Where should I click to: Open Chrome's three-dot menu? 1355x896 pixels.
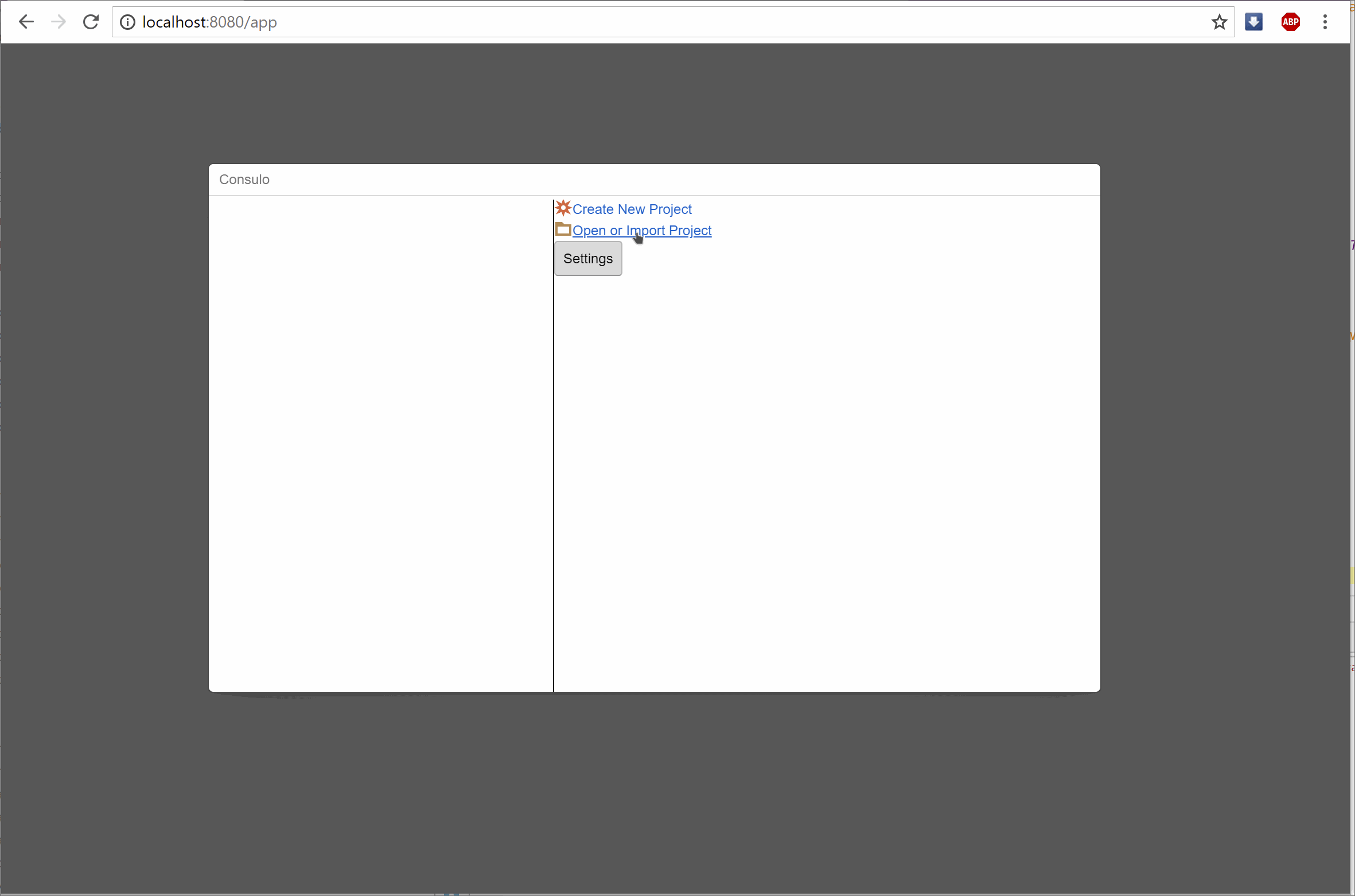click(x=1325, y=22)
